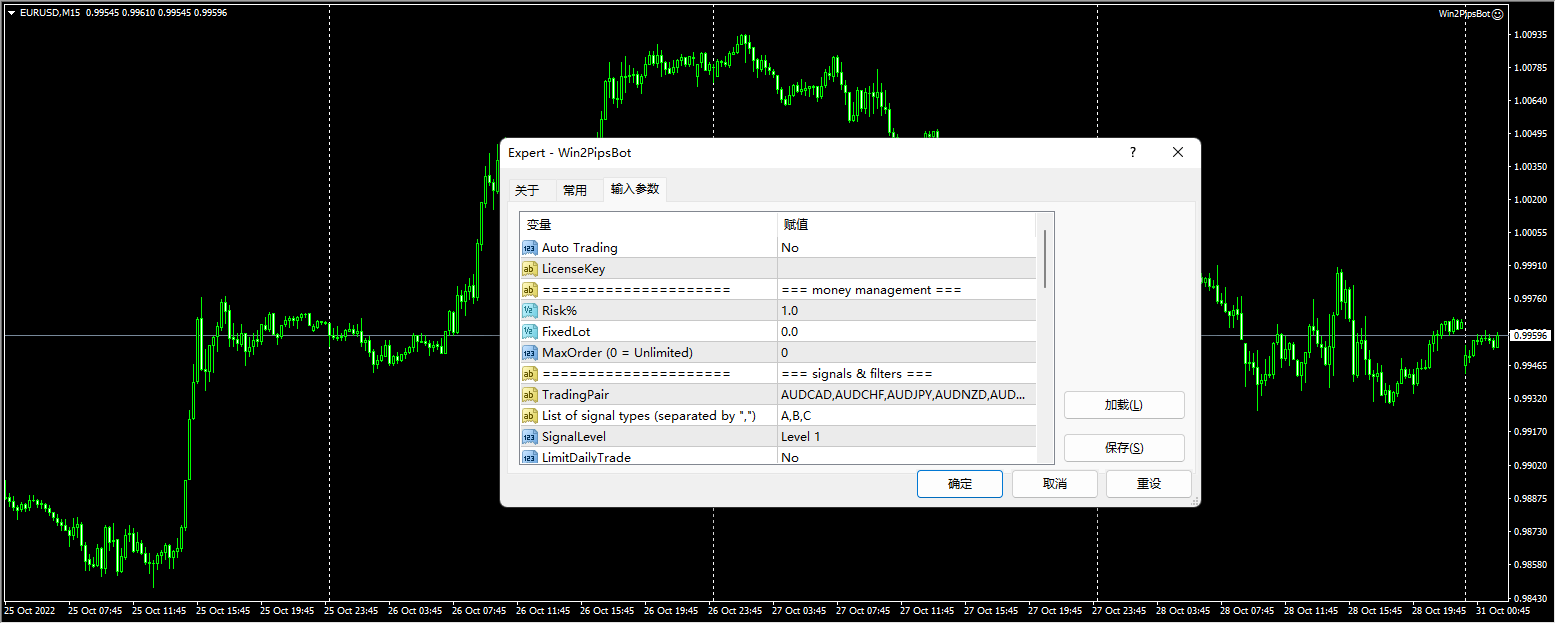The width and height of the screenshot is (1556, 624).
Task: Click the ab icon beside List of signal types
Action: [530, 415]
